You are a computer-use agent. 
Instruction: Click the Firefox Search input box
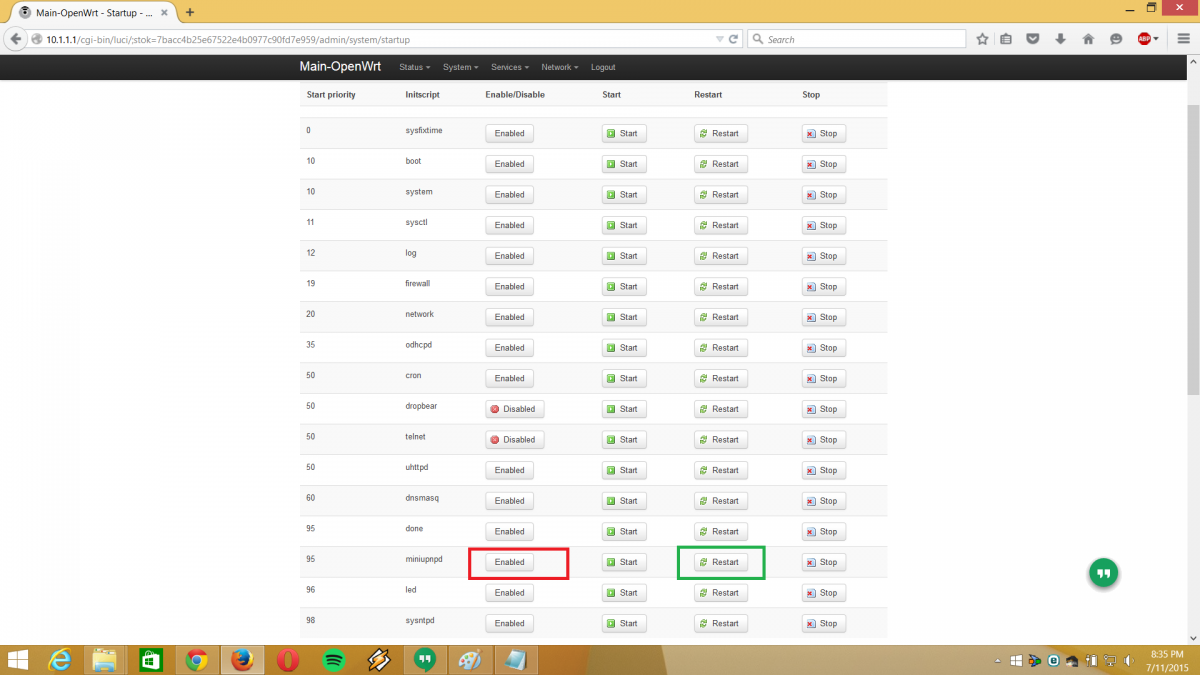(860, 39)
